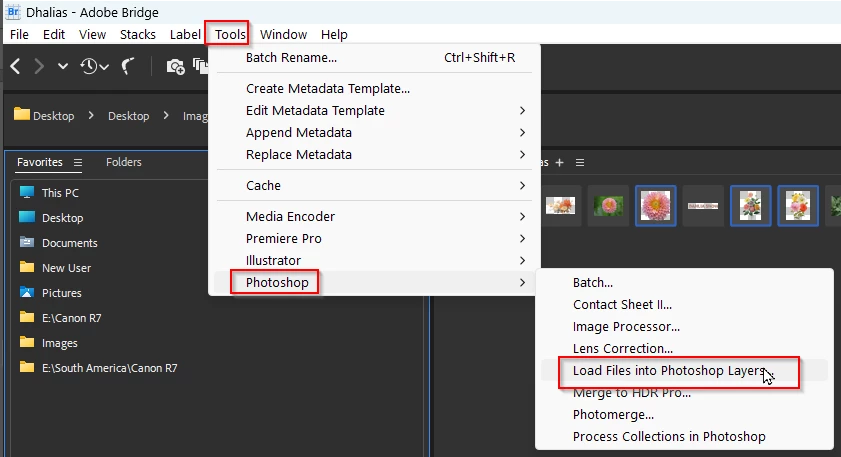Open the Edit menu
This screenshot has height=457, width=841.
click(x=54, y=34)
